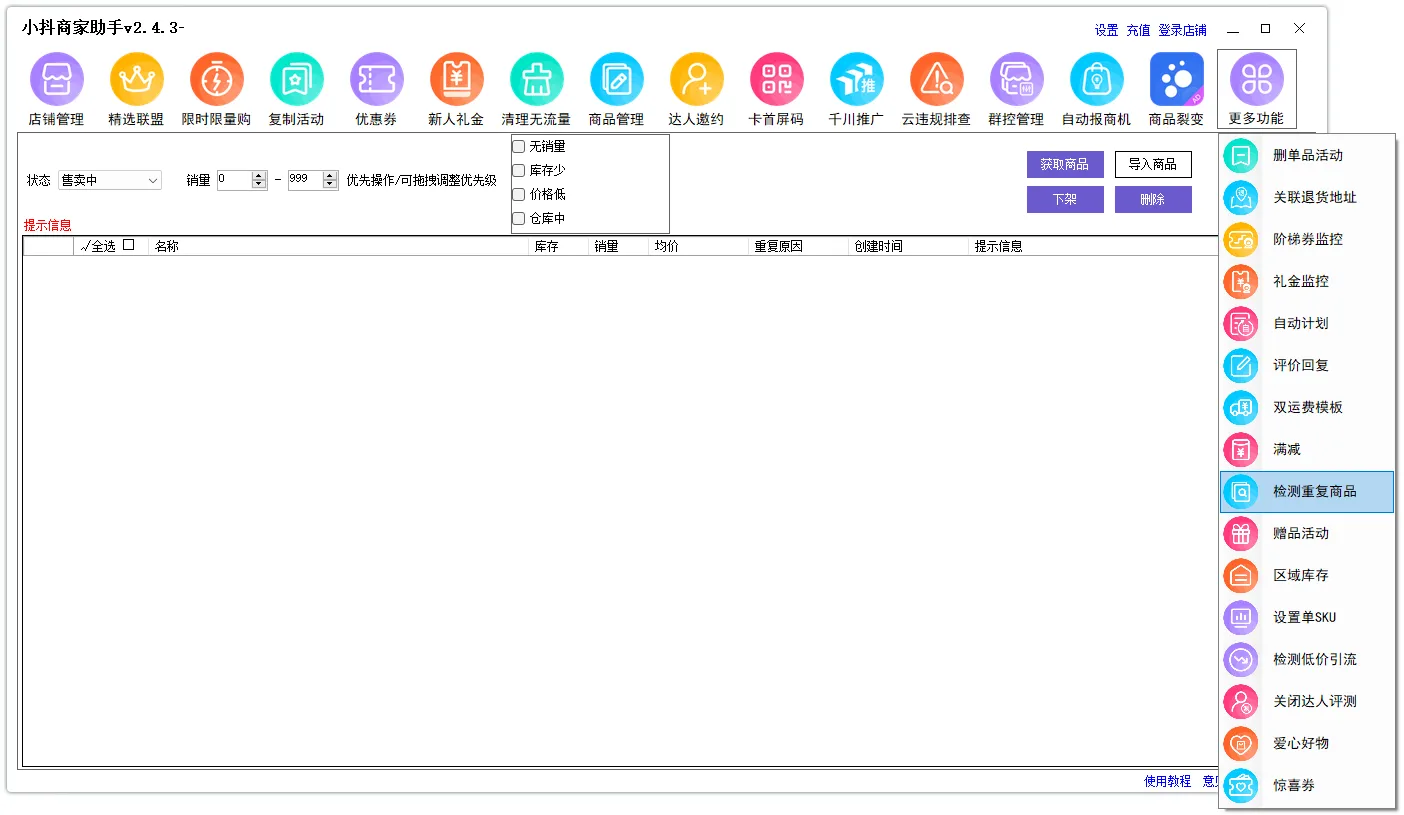This screenshot has height=815, width=1404.
Task: Enable the 无销量 checkbox
Action: (519, 146)
